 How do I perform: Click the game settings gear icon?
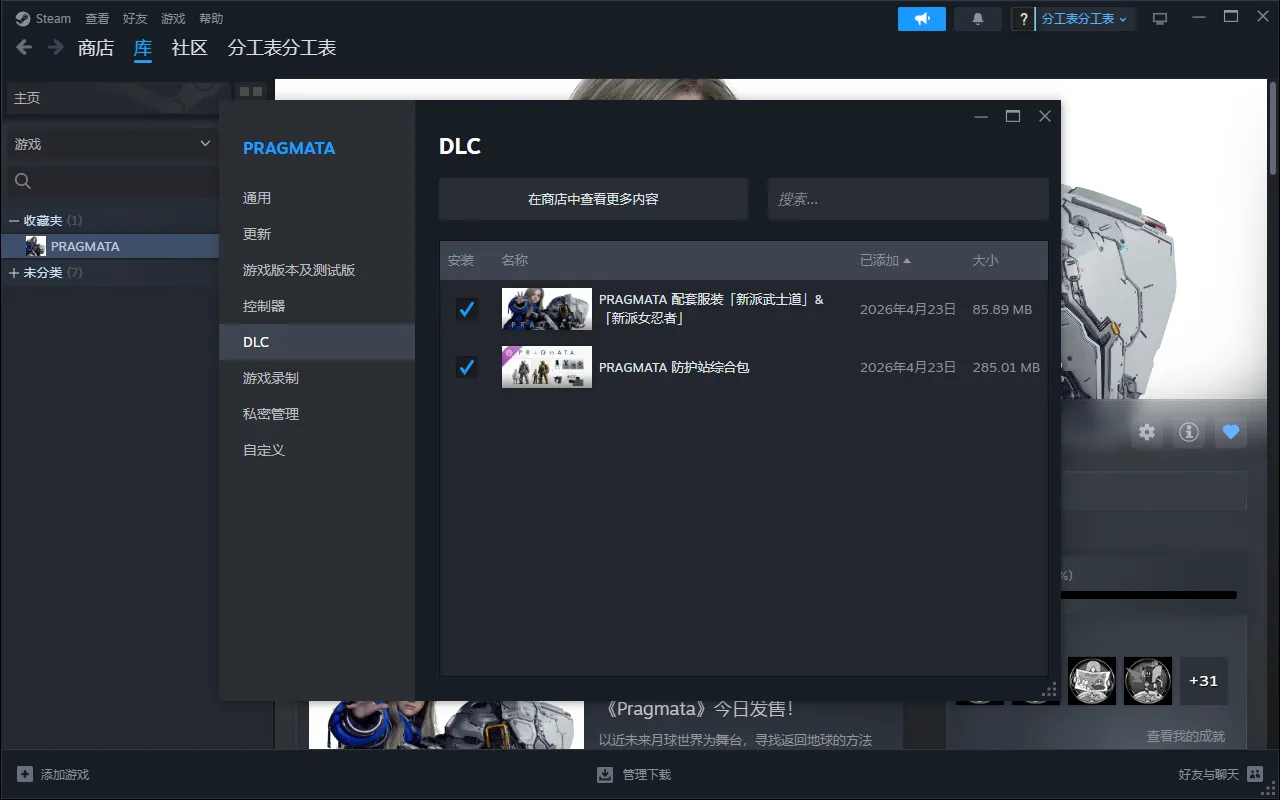tap(1147, 432)
